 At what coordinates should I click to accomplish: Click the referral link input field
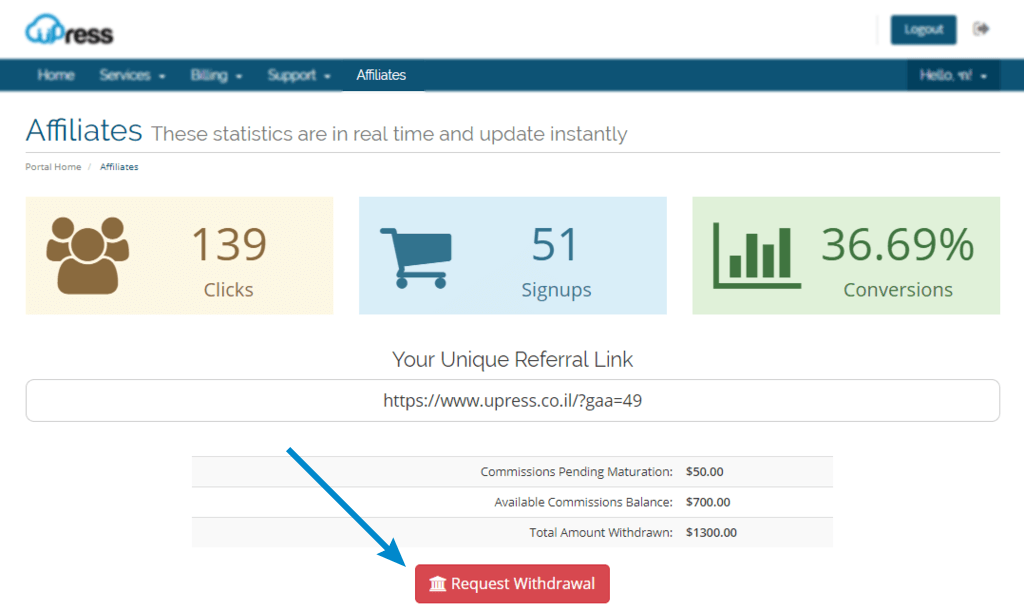pos(513,400)
